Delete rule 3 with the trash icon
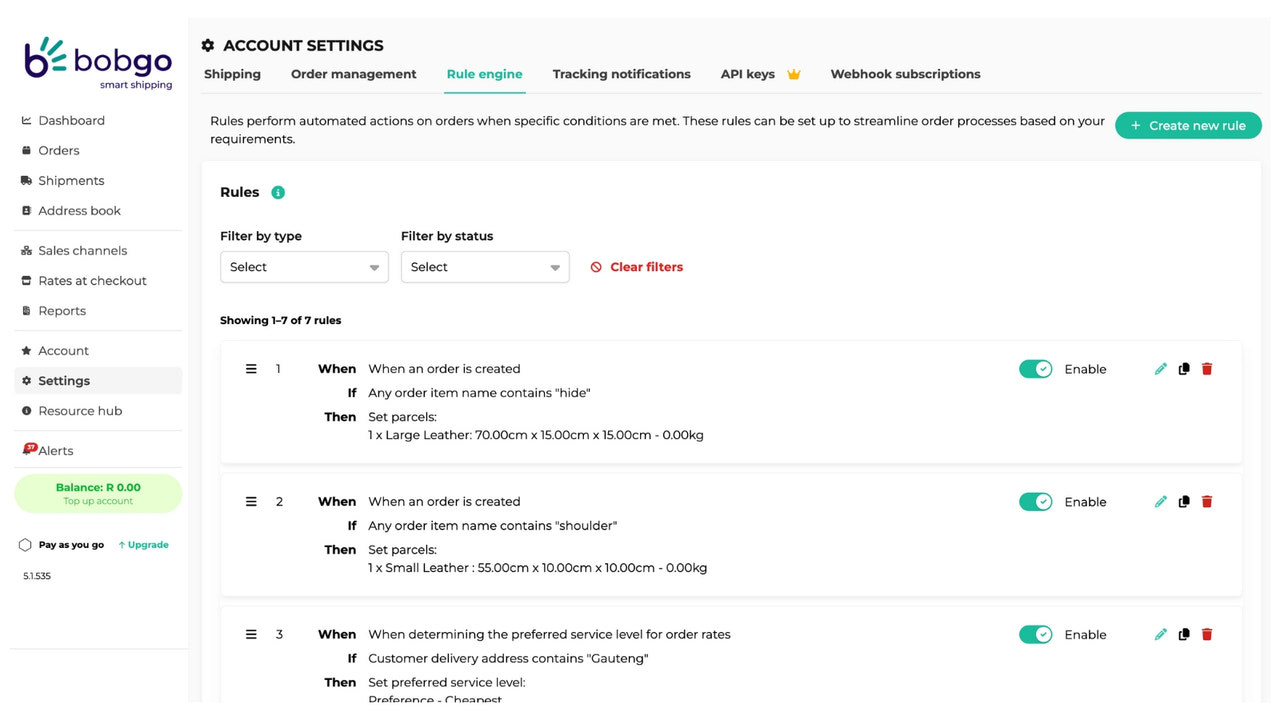 (x=1207, y=634)
